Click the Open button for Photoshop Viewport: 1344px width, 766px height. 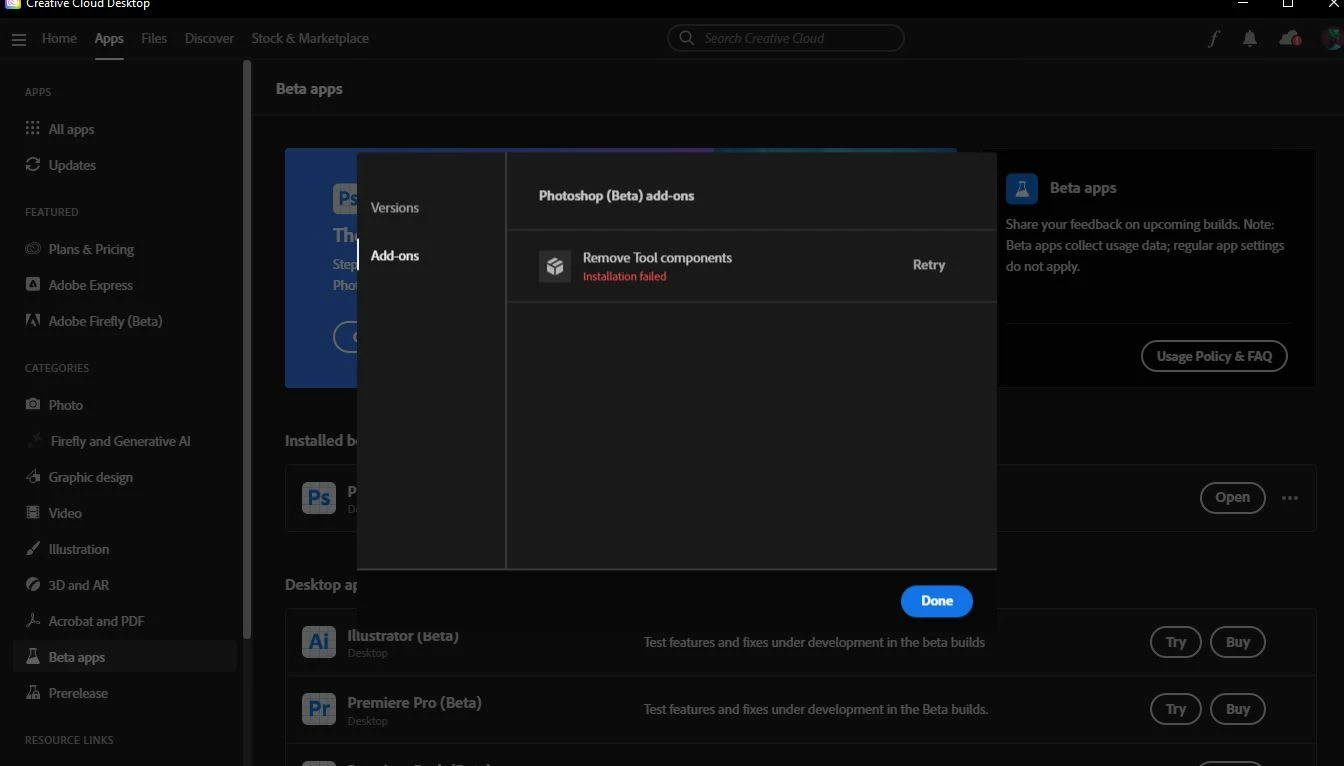click(x=1232, y=497)
